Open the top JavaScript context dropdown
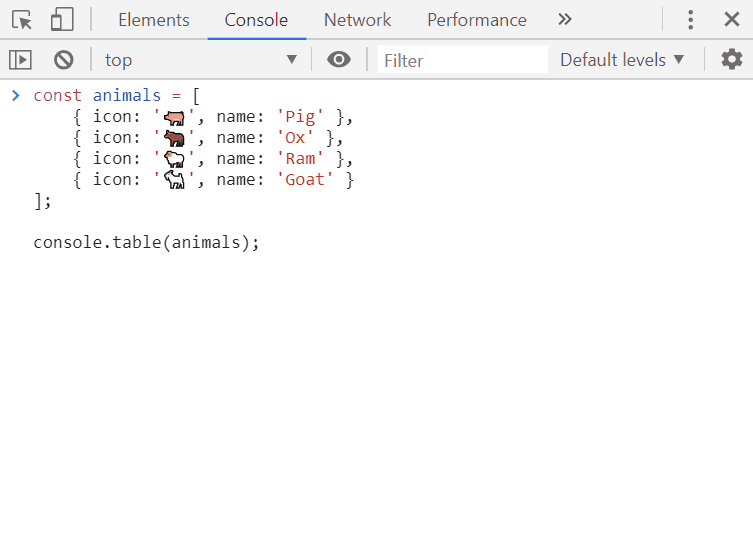This screenshot has width=753, height=544. [x=201, y=60]
